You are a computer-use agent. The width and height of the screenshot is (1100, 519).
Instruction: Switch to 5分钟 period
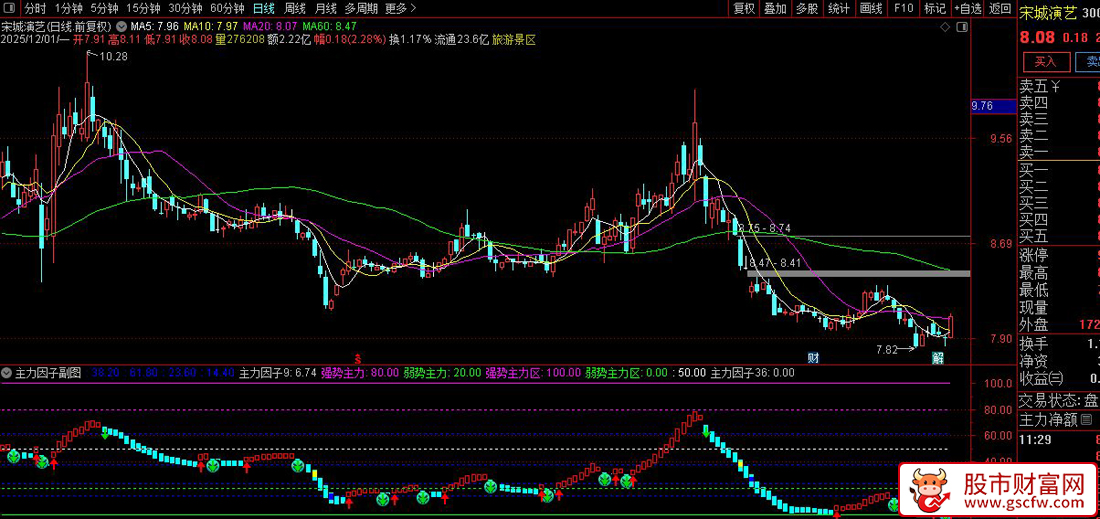click(x=104, y=8)
